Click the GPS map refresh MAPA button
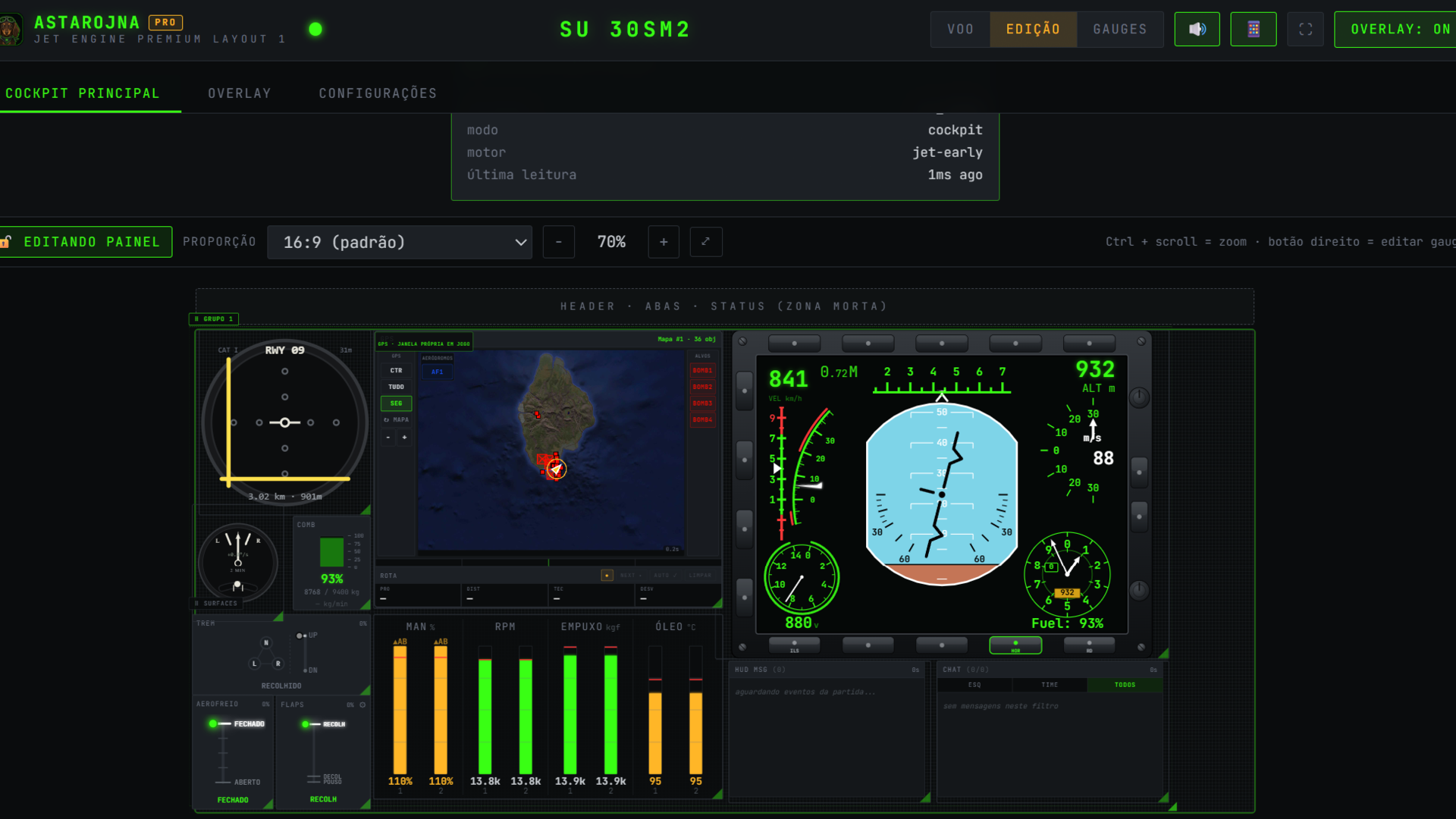 coord(396,419)
